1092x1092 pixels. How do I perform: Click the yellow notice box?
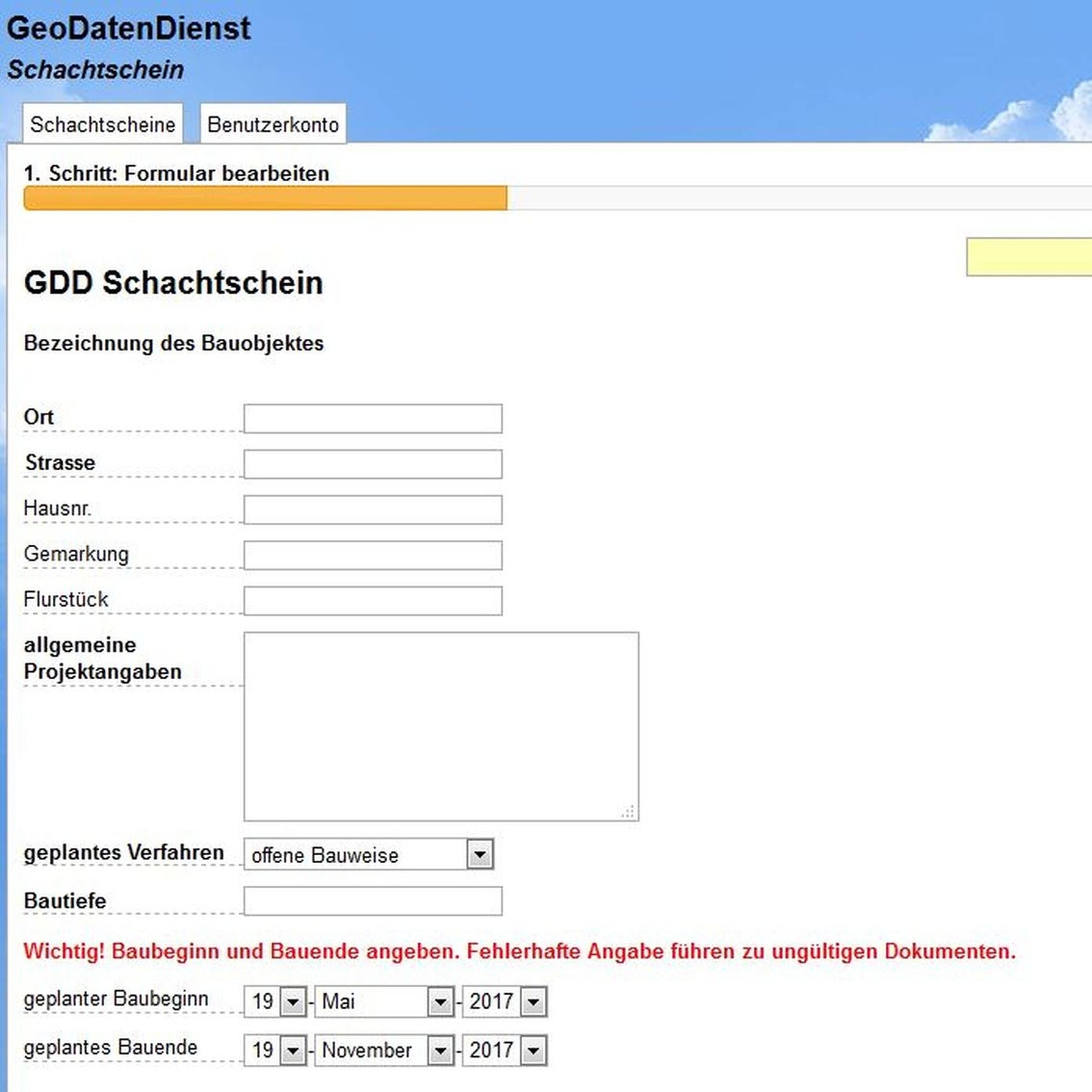click(x=1029, y=257)
